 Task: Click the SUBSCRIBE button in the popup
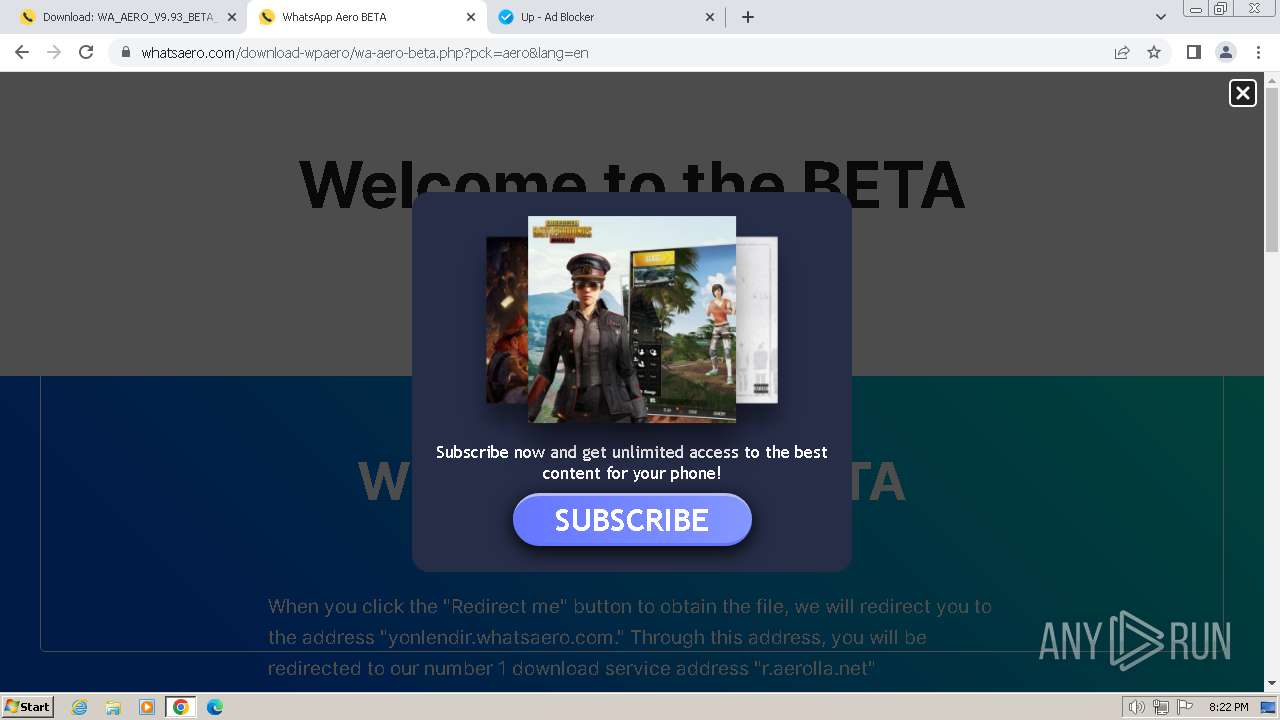632,520
